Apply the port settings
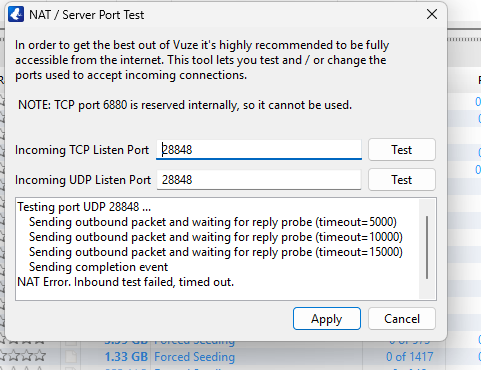 point(327,319)
